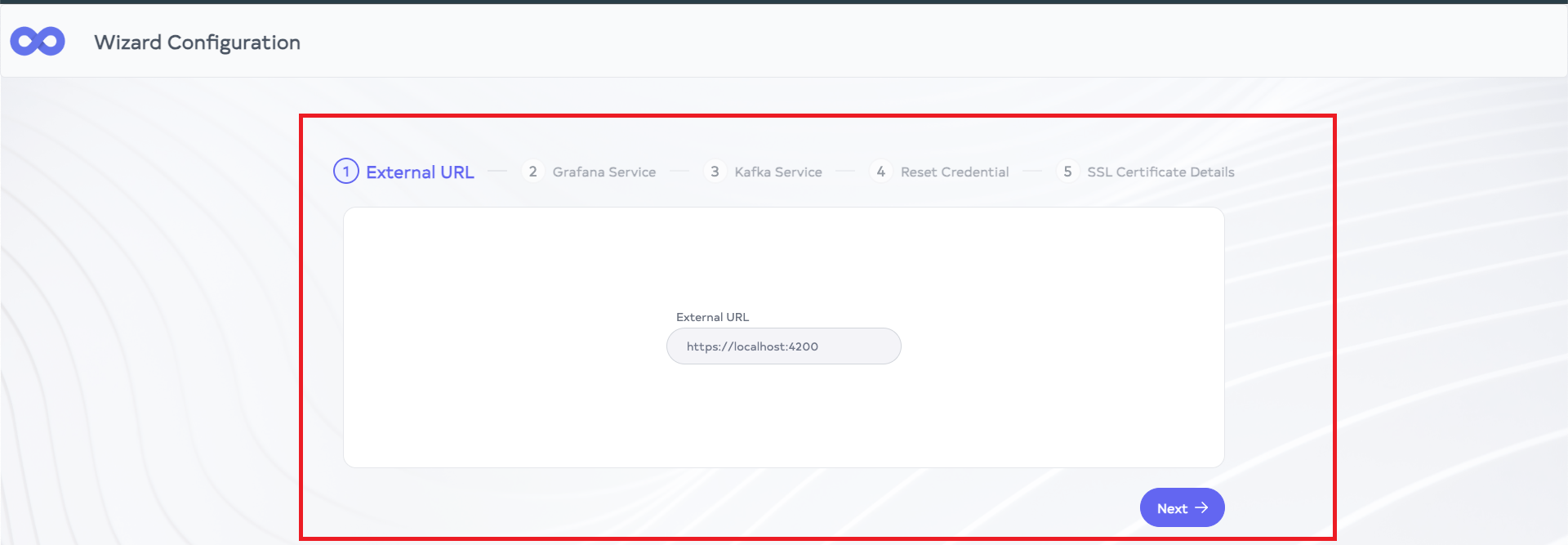Select the step 4 number circle
1568x545 pixels.
click(881, 172)
